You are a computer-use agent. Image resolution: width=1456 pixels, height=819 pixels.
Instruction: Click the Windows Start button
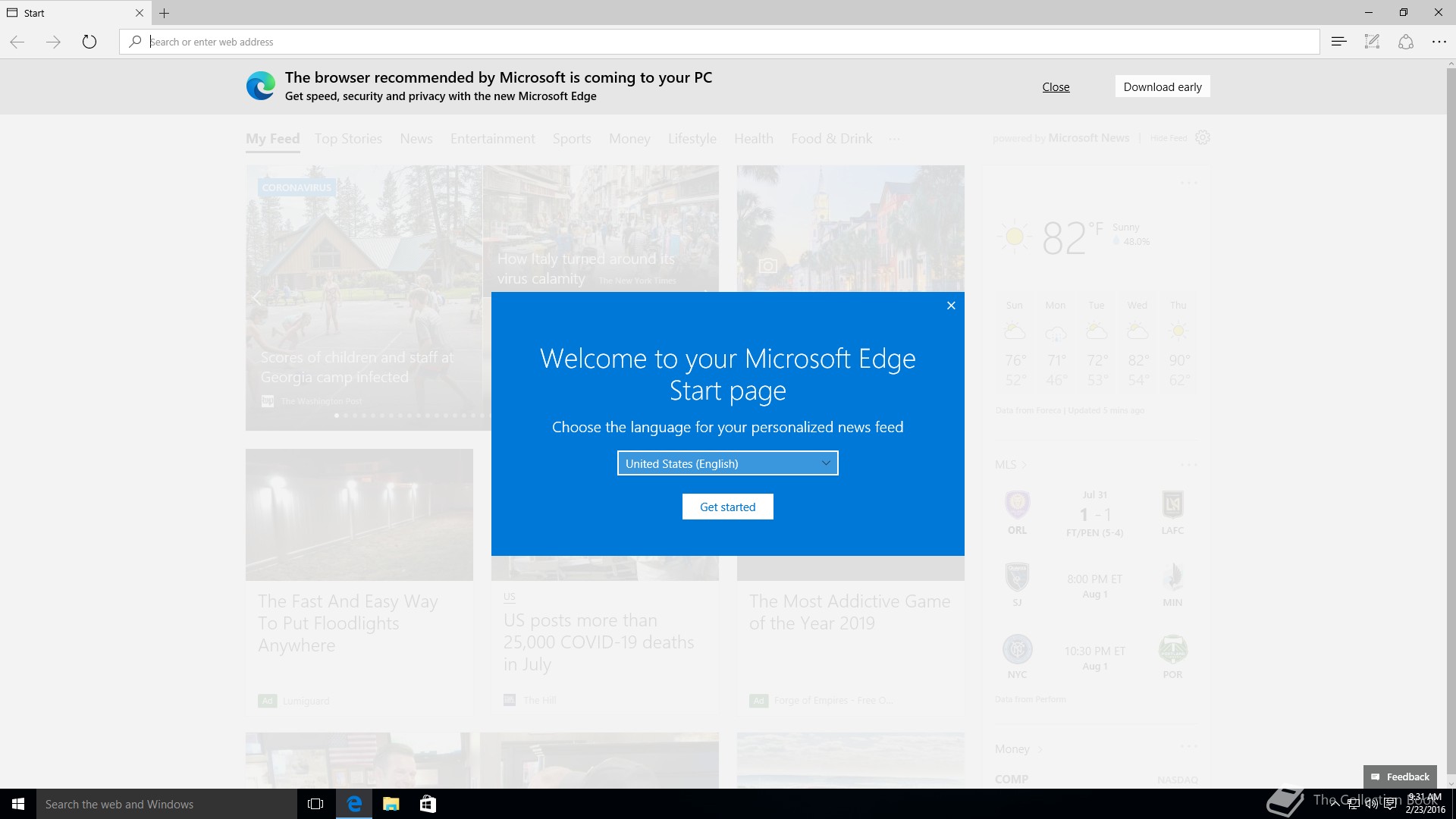18,804
